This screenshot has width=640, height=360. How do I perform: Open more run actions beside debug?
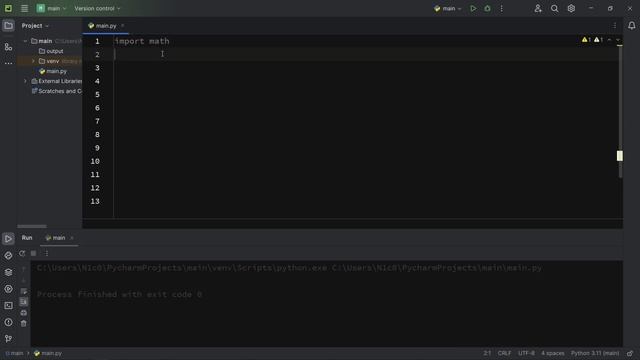point(502,8)
